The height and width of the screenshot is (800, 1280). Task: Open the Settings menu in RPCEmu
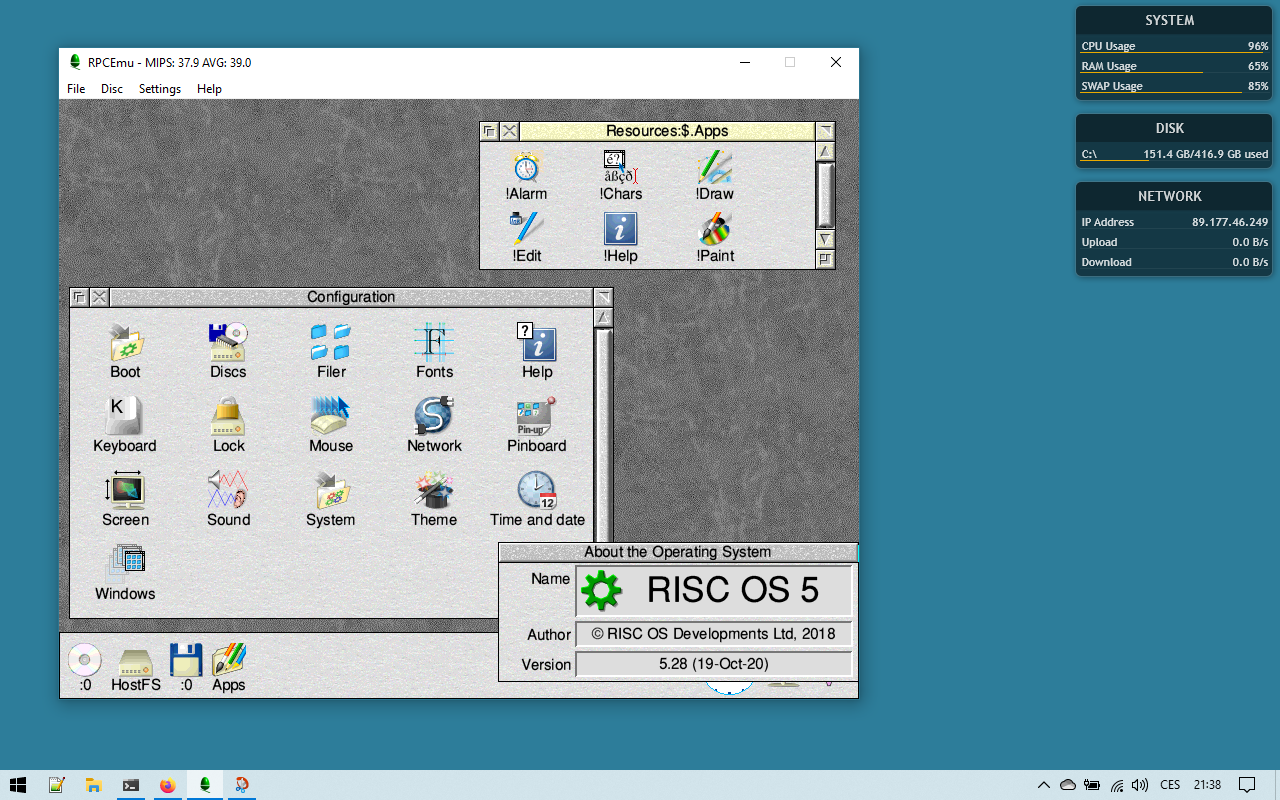coord(160,89)
